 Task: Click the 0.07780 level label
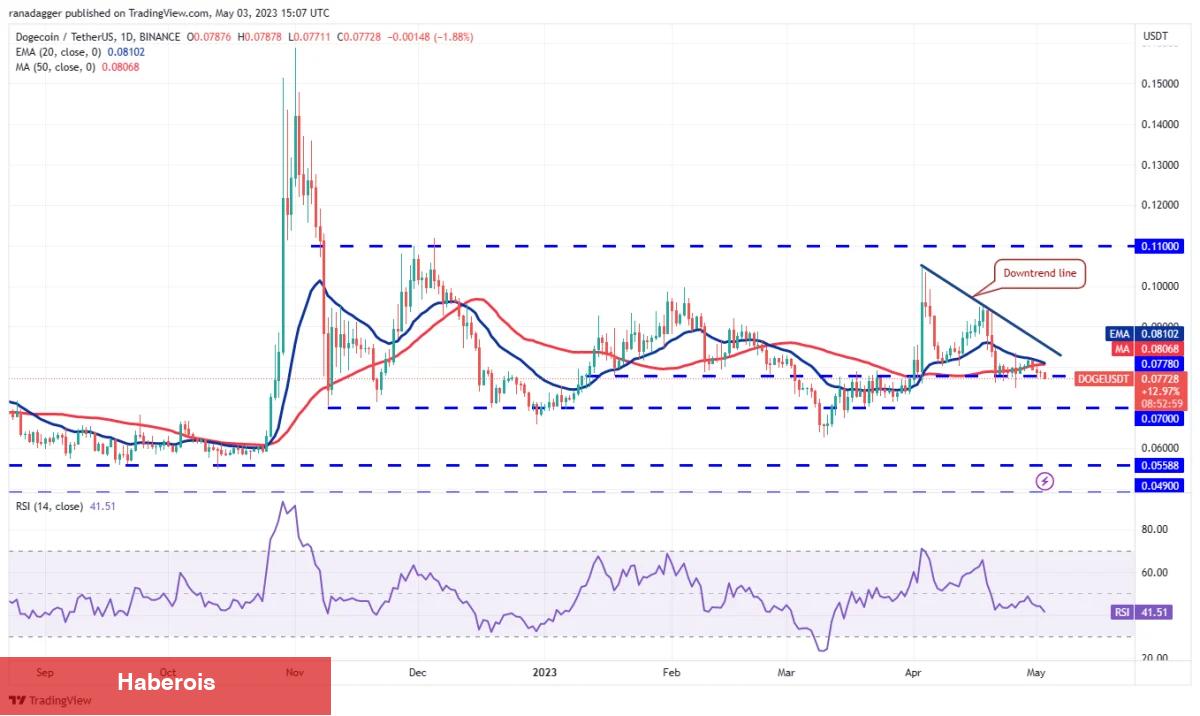1158,365
